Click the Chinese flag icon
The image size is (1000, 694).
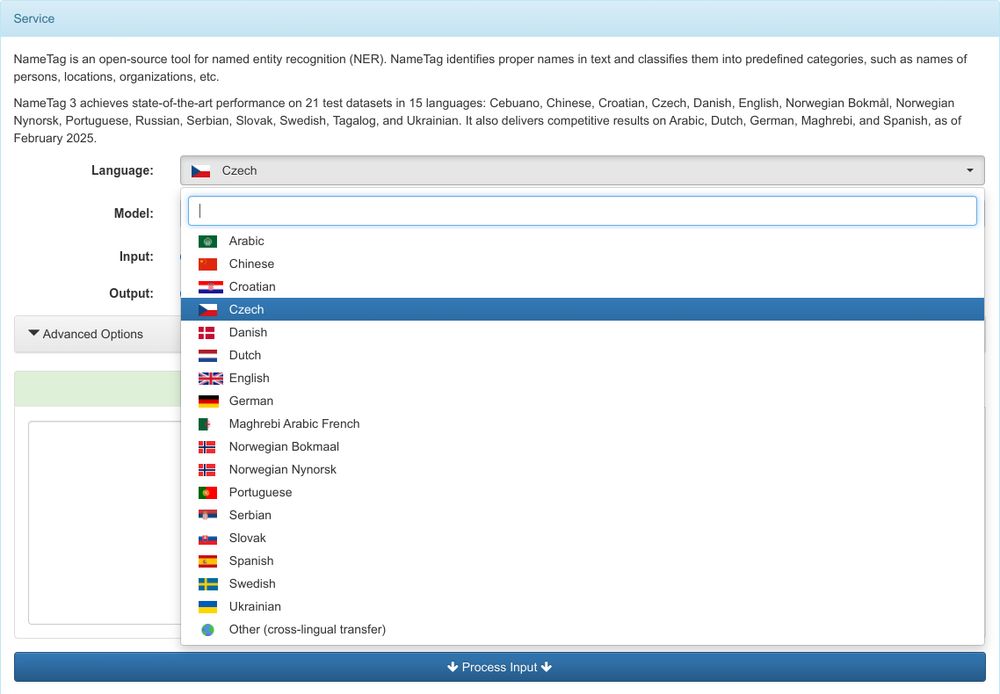pyautogui.click(x=207, y=264)
